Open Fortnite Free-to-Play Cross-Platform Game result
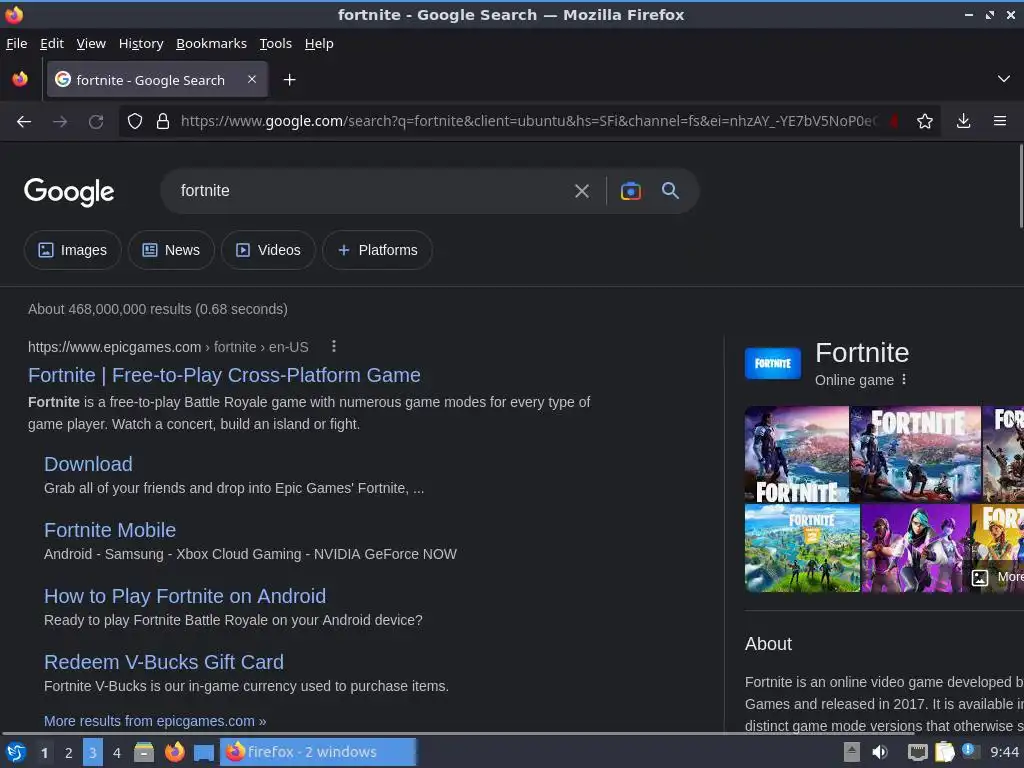 coord(224,375)
